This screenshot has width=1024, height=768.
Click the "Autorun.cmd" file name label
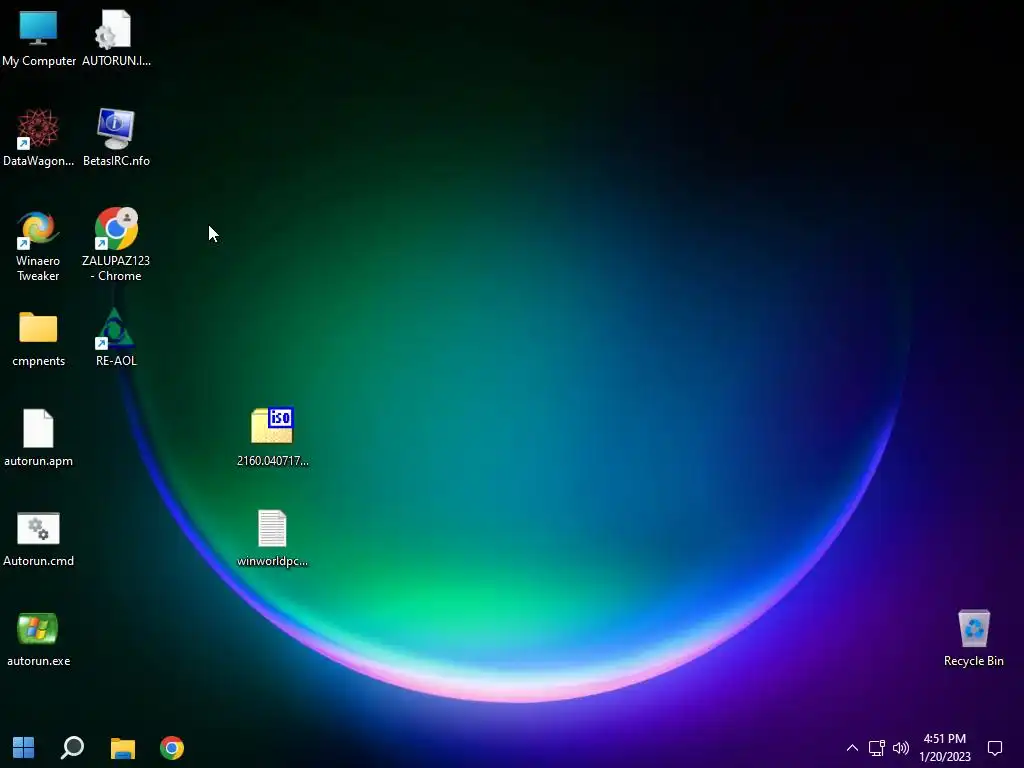pyautogui.click(x=38, y=561)
